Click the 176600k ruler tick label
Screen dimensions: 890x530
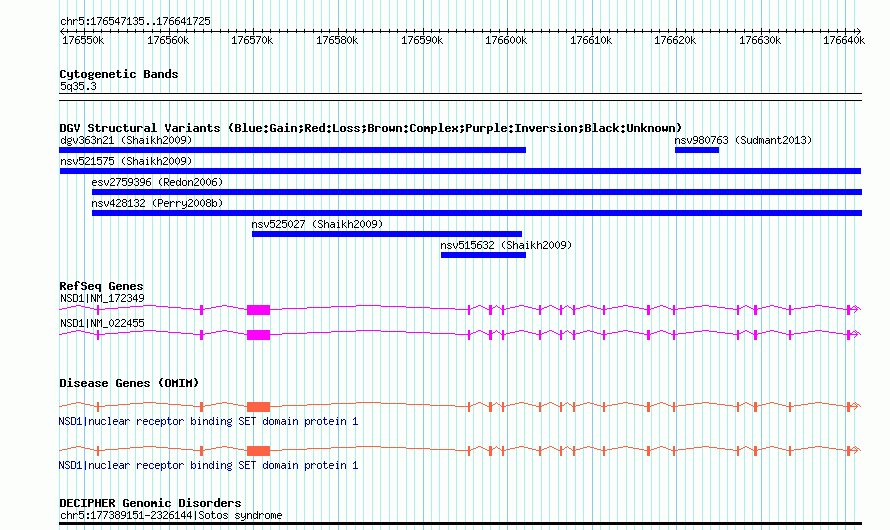[506, 41]
